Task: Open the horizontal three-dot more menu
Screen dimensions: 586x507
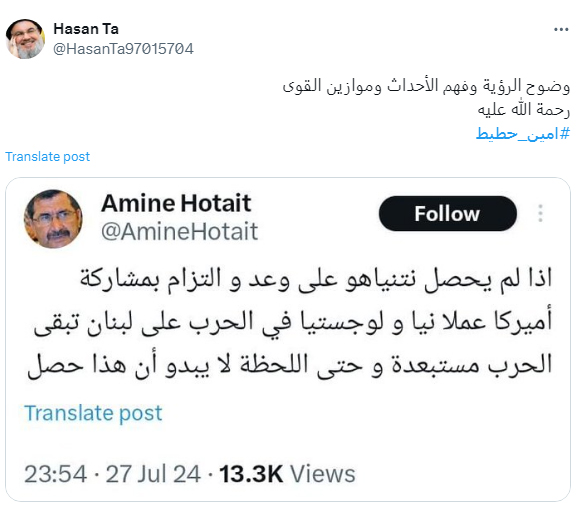Action: point(561,29)
